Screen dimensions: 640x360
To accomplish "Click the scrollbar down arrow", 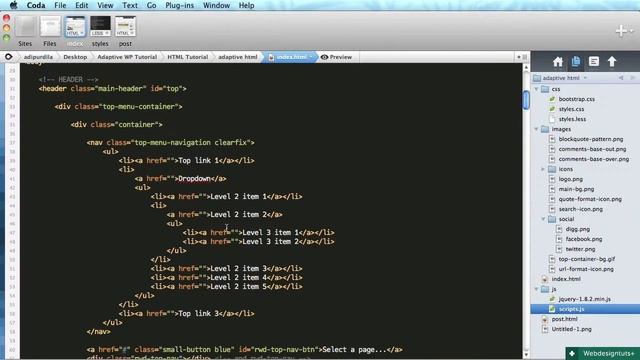I will coord(526,354).
